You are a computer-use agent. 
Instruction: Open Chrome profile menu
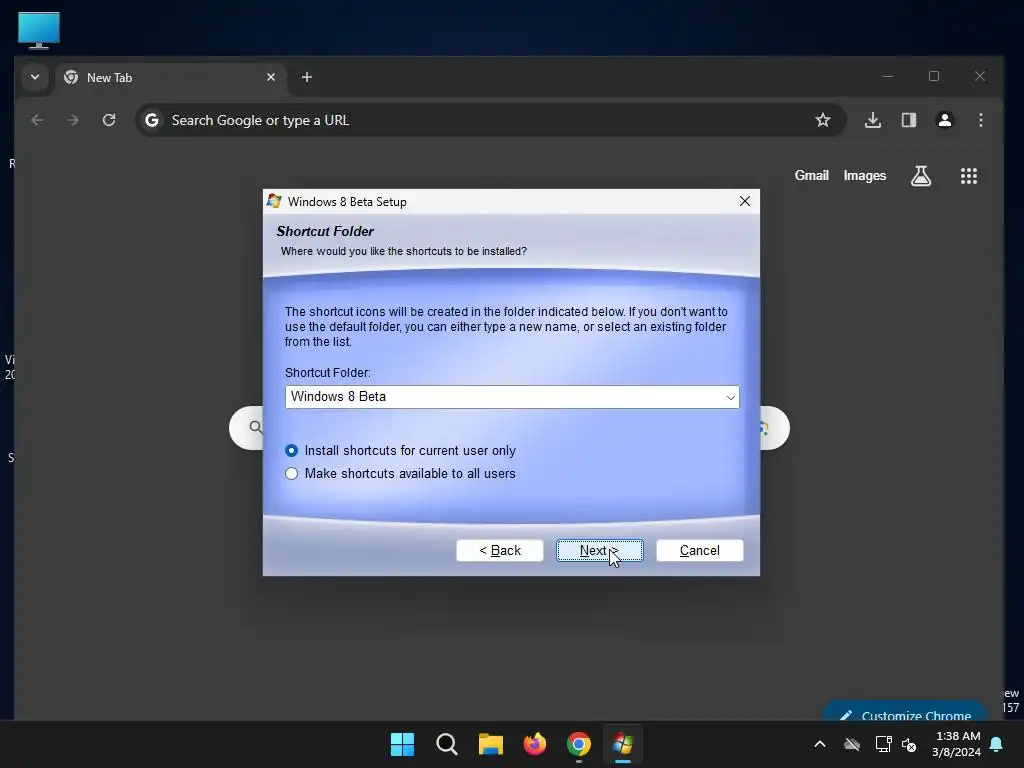tap(945, 120)
